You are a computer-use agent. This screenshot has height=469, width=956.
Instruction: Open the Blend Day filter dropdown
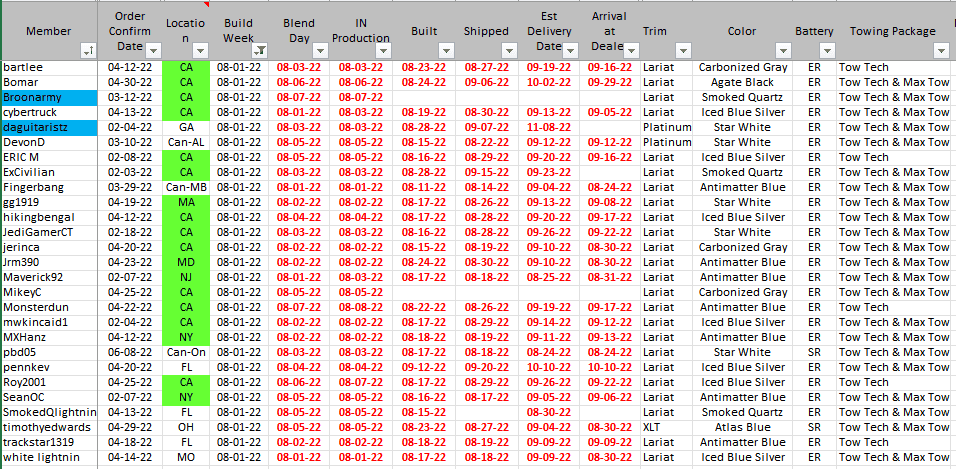click(x=319, y=50)
